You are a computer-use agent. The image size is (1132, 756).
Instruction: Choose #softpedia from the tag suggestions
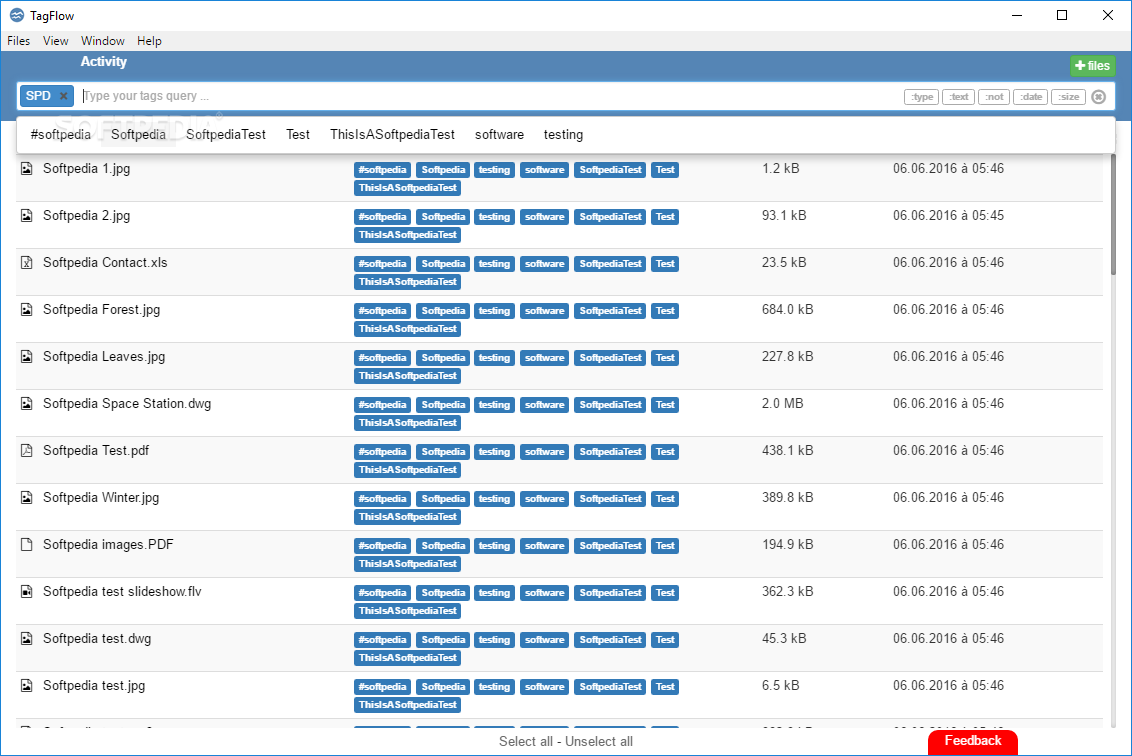61,135
